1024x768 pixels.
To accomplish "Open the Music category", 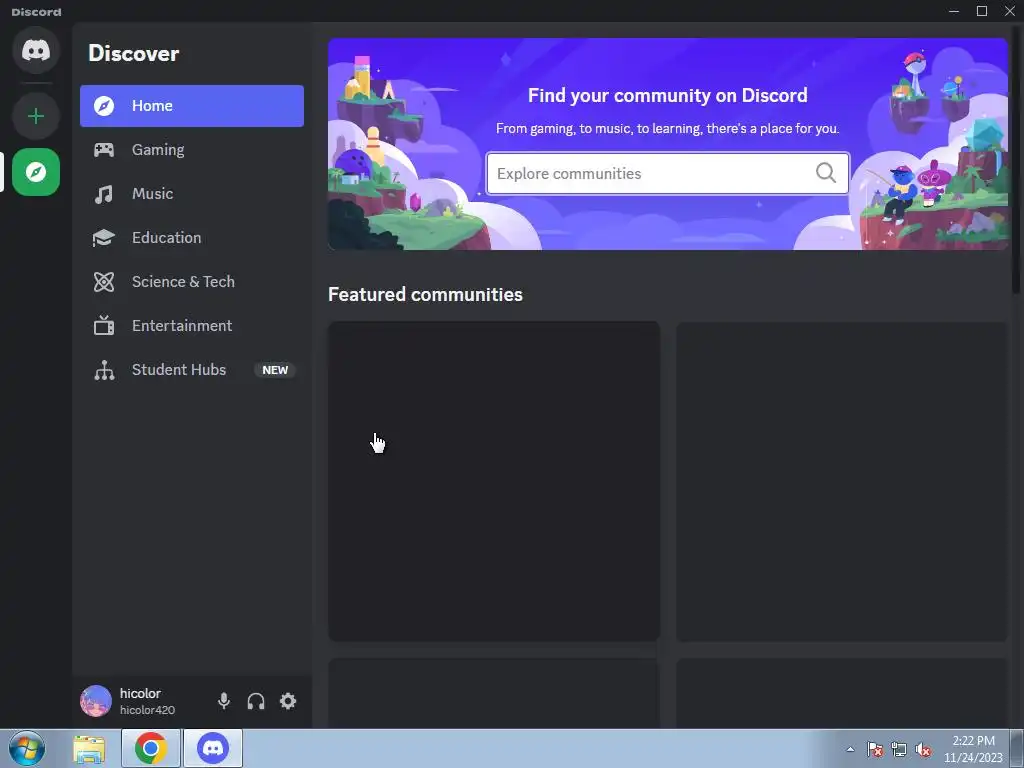I will click(x=192, y=194).
